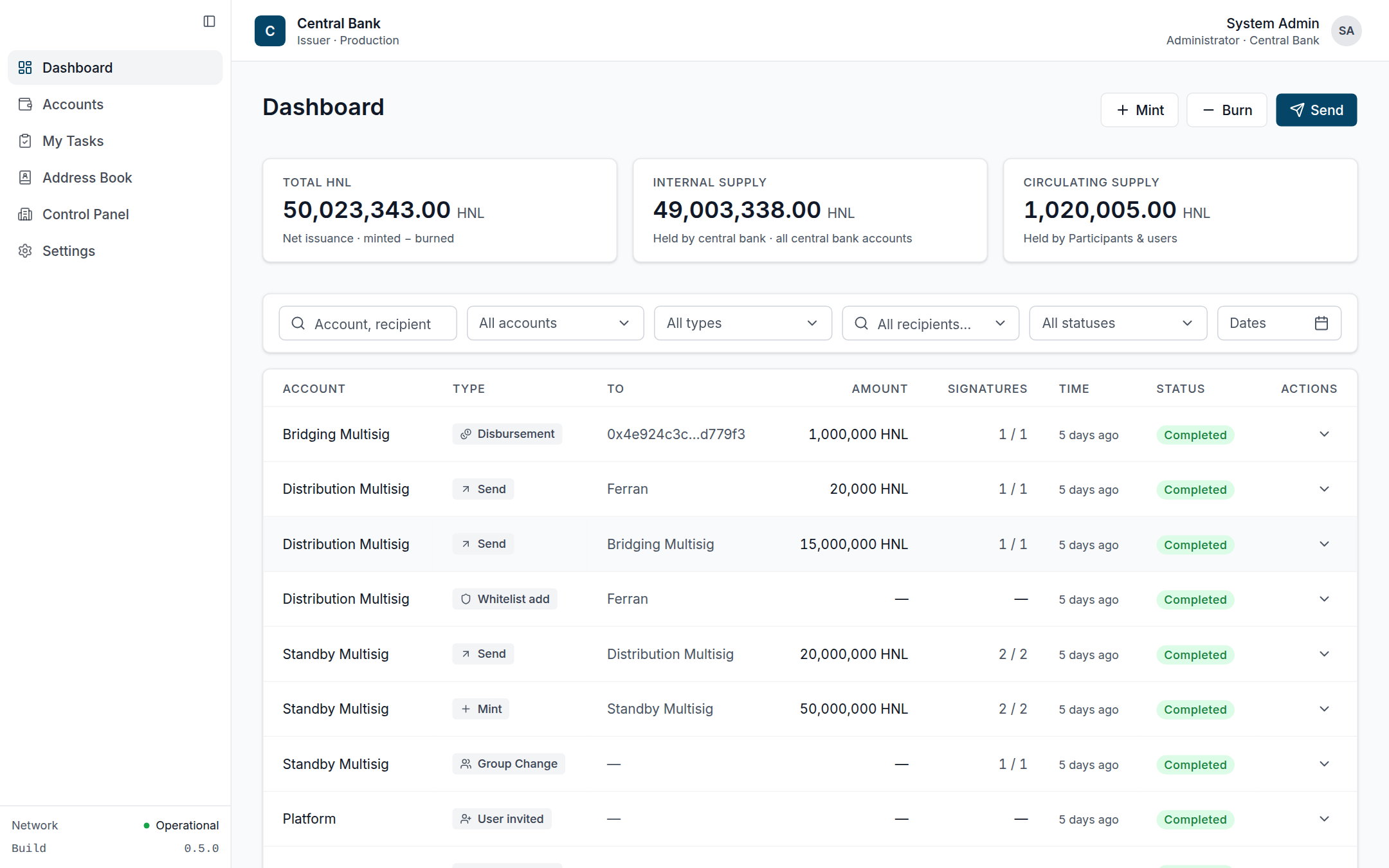1389x868 pixels.
Task: Open Control Panel in the sidebar
Action: [115, 214]
